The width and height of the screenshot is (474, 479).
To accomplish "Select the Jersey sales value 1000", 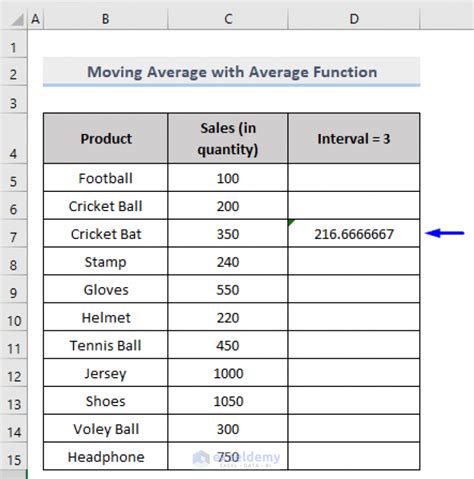I will point(228,373).
